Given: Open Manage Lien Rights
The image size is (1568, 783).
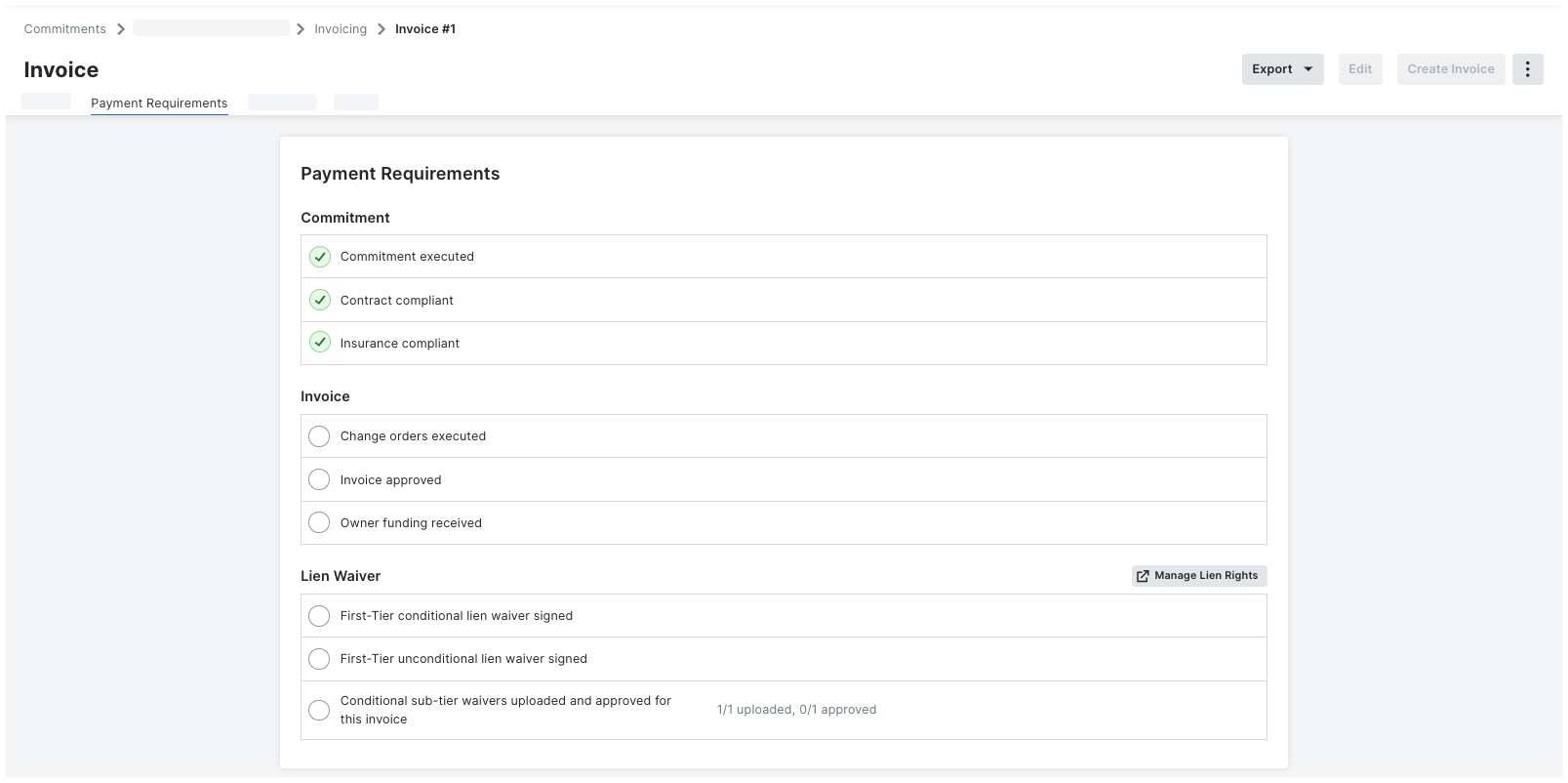Looking at the screenshot, I should coord(1199,576).
